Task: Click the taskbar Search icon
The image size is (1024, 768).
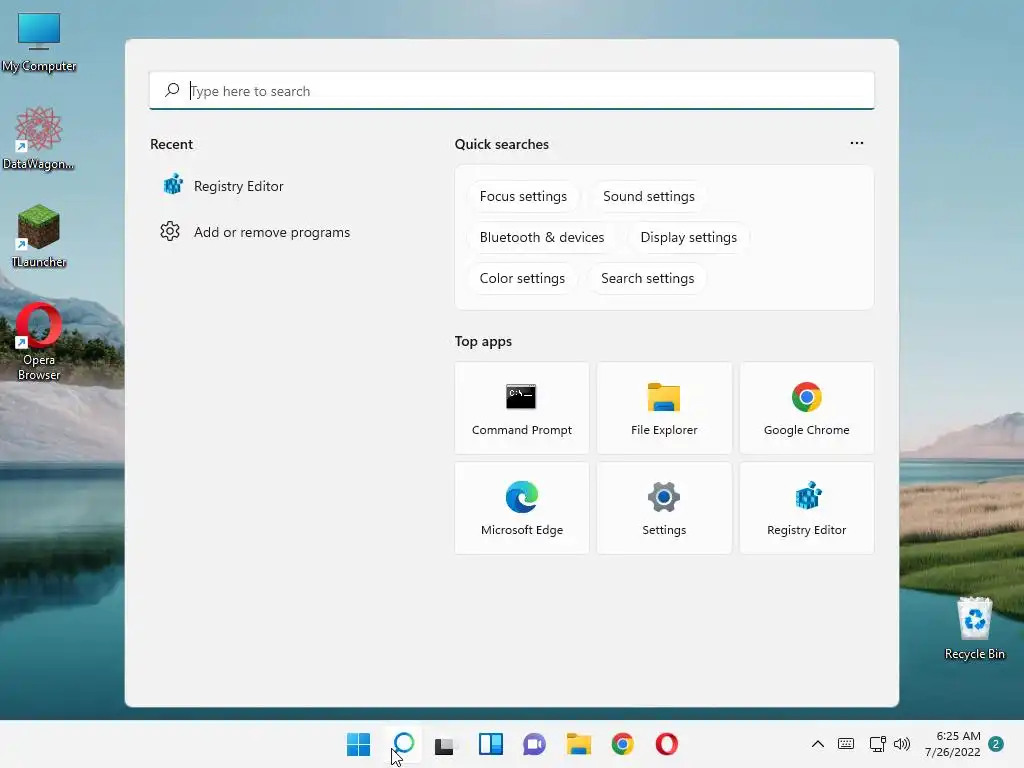Action: pos(404,744)
